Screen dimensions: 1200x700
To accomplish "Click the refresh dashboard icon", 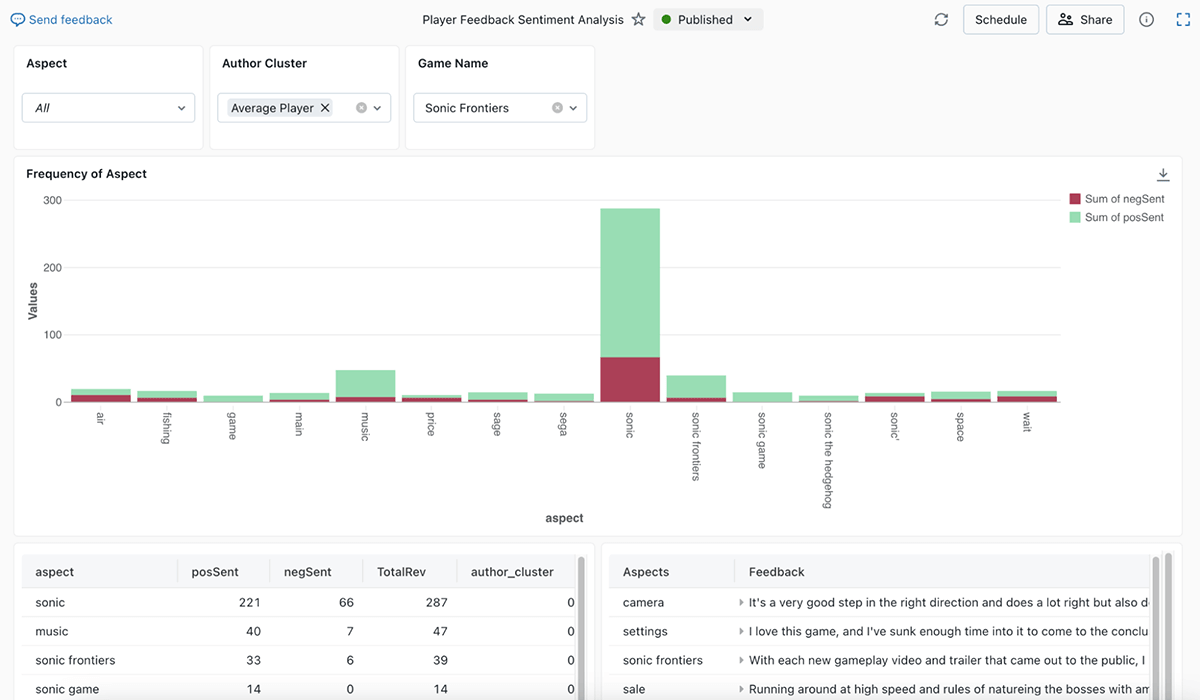I will pyautogui.click(x=941, y=20).
